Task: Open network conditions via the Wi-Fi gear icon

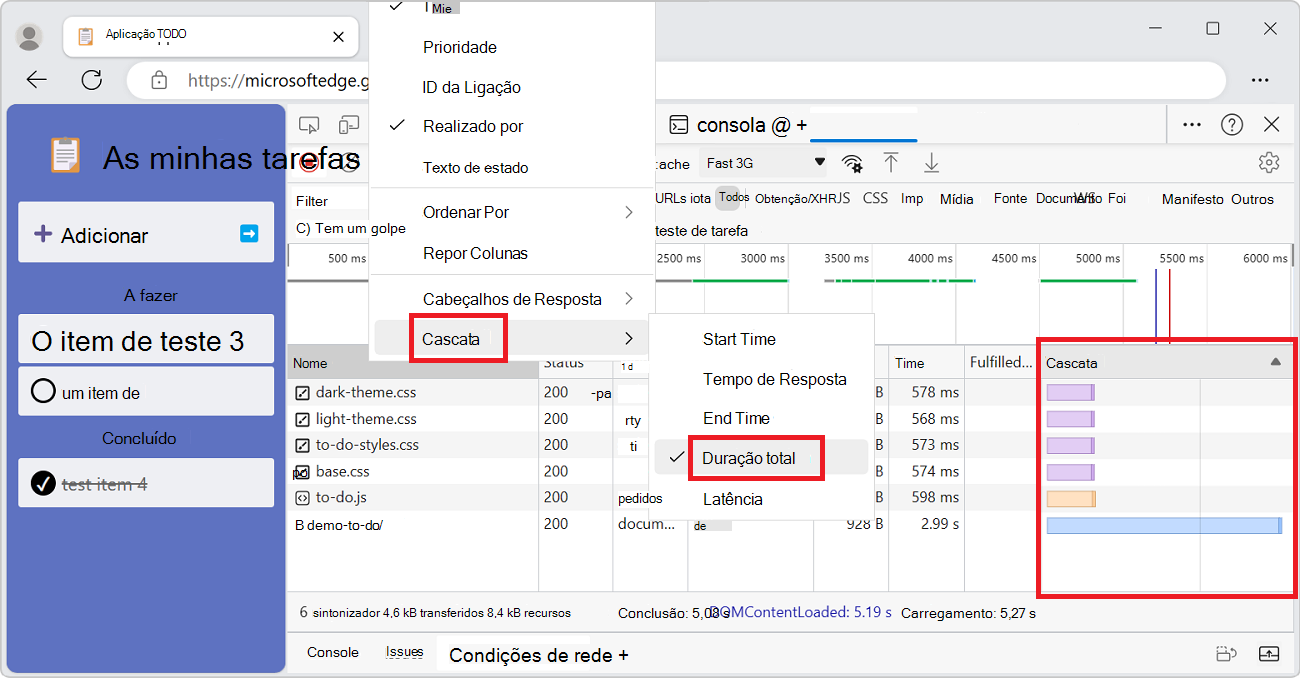Action: [x=853, y=162]
